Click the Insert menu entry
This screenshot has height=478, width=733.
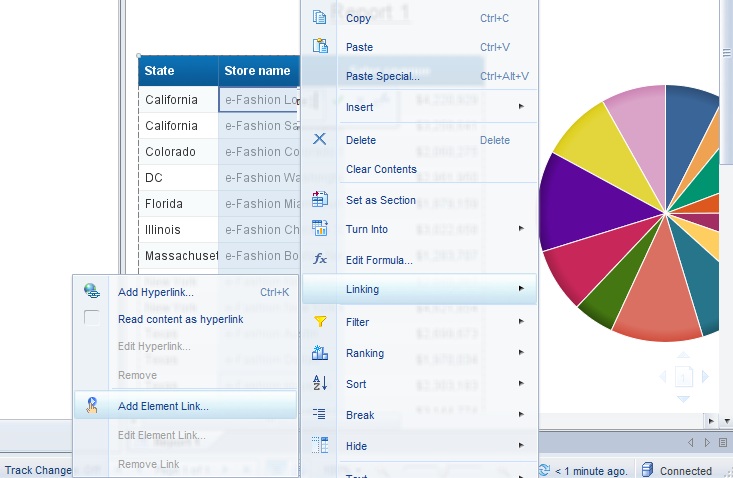point(420,107)
